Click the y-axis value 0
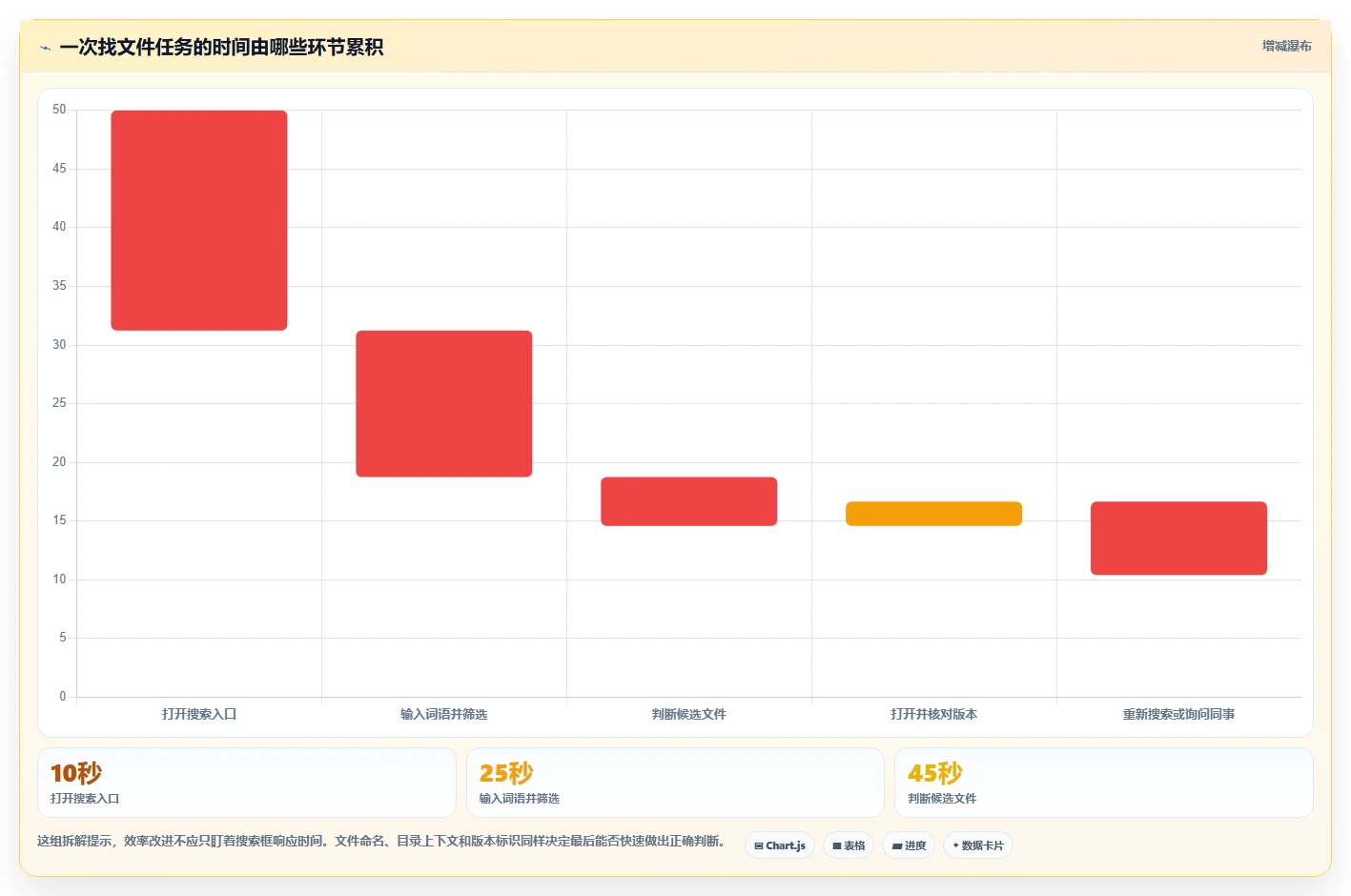The height and width of the screenshot is (896, 1351). 63,697
